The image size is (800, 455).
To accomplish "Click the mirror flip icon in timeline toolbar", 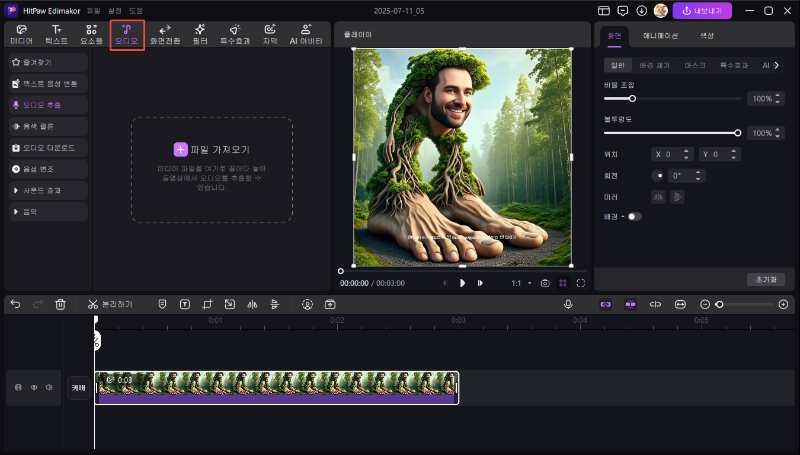I will [x=252, y=305].
